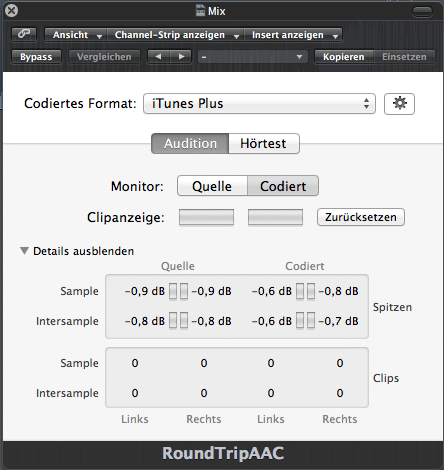444x470 pixels.
Task: Click the Clips label
Action: 386,378
